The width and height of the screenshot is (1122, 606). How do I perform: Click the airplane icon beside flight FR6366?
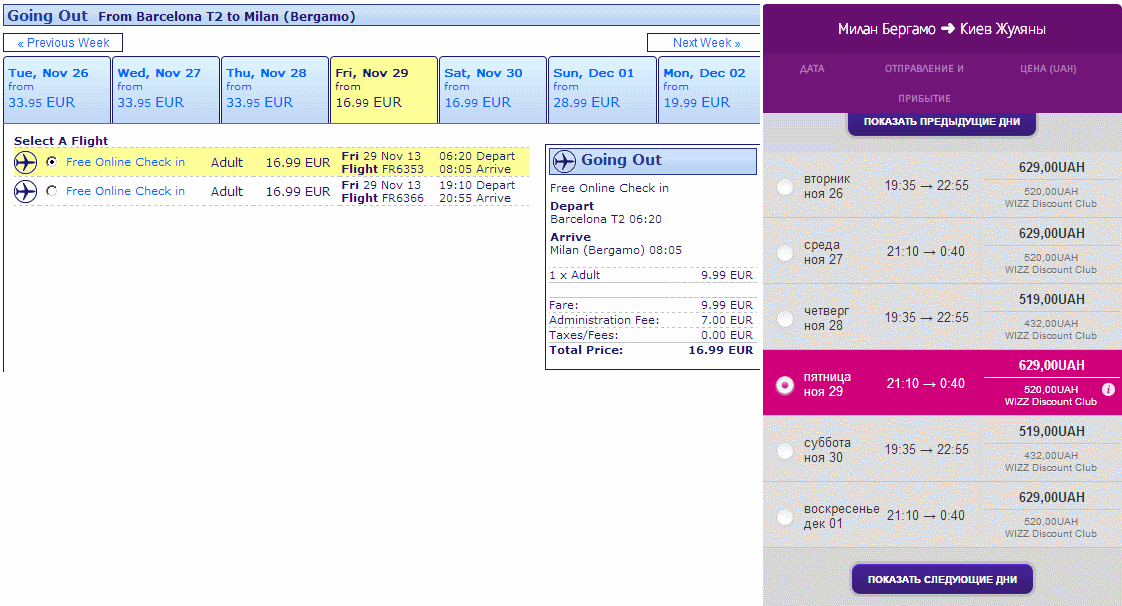(x=26, y=191)
